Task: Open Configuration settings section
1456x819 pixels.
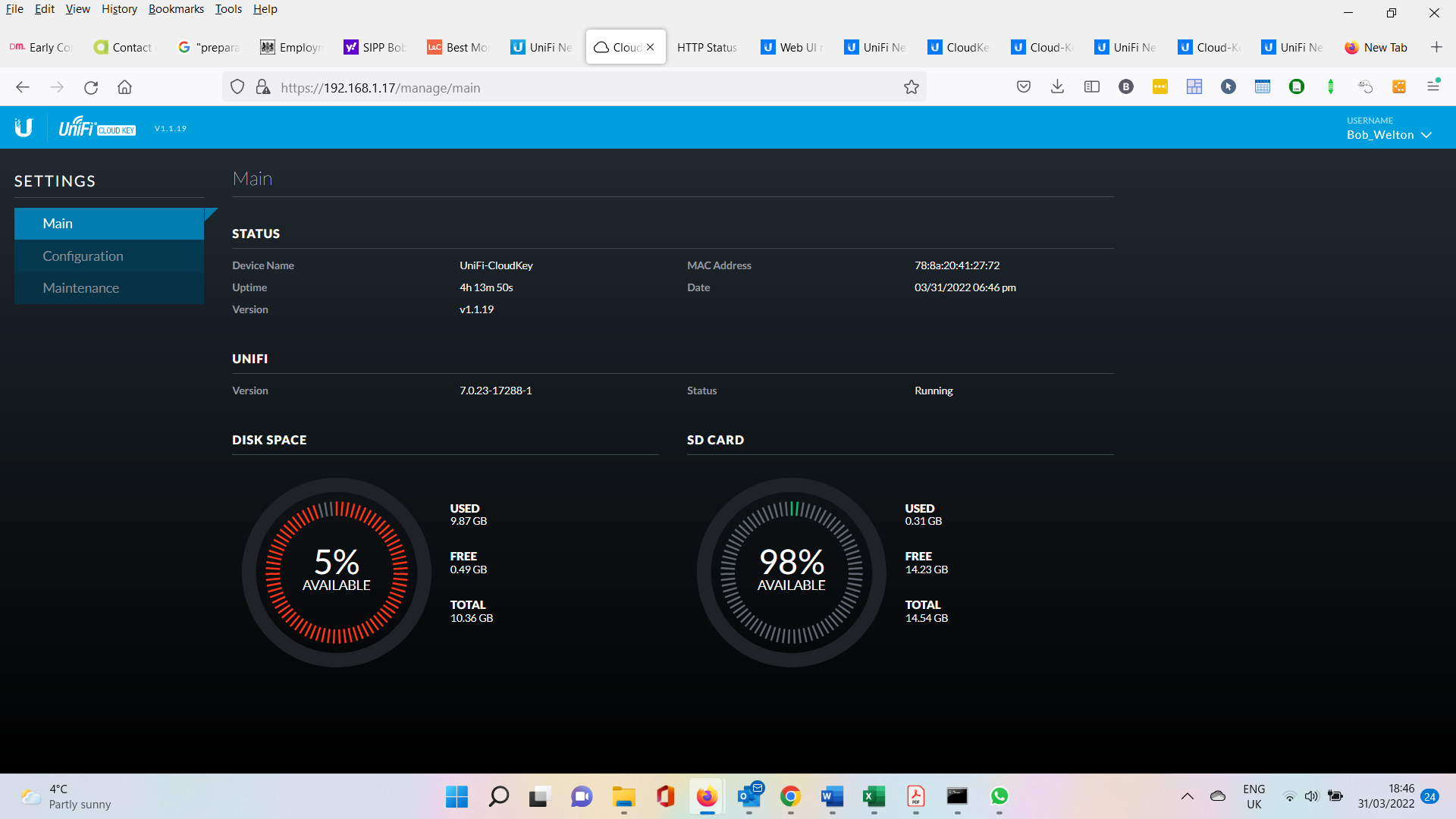Action: coord(83,256)
